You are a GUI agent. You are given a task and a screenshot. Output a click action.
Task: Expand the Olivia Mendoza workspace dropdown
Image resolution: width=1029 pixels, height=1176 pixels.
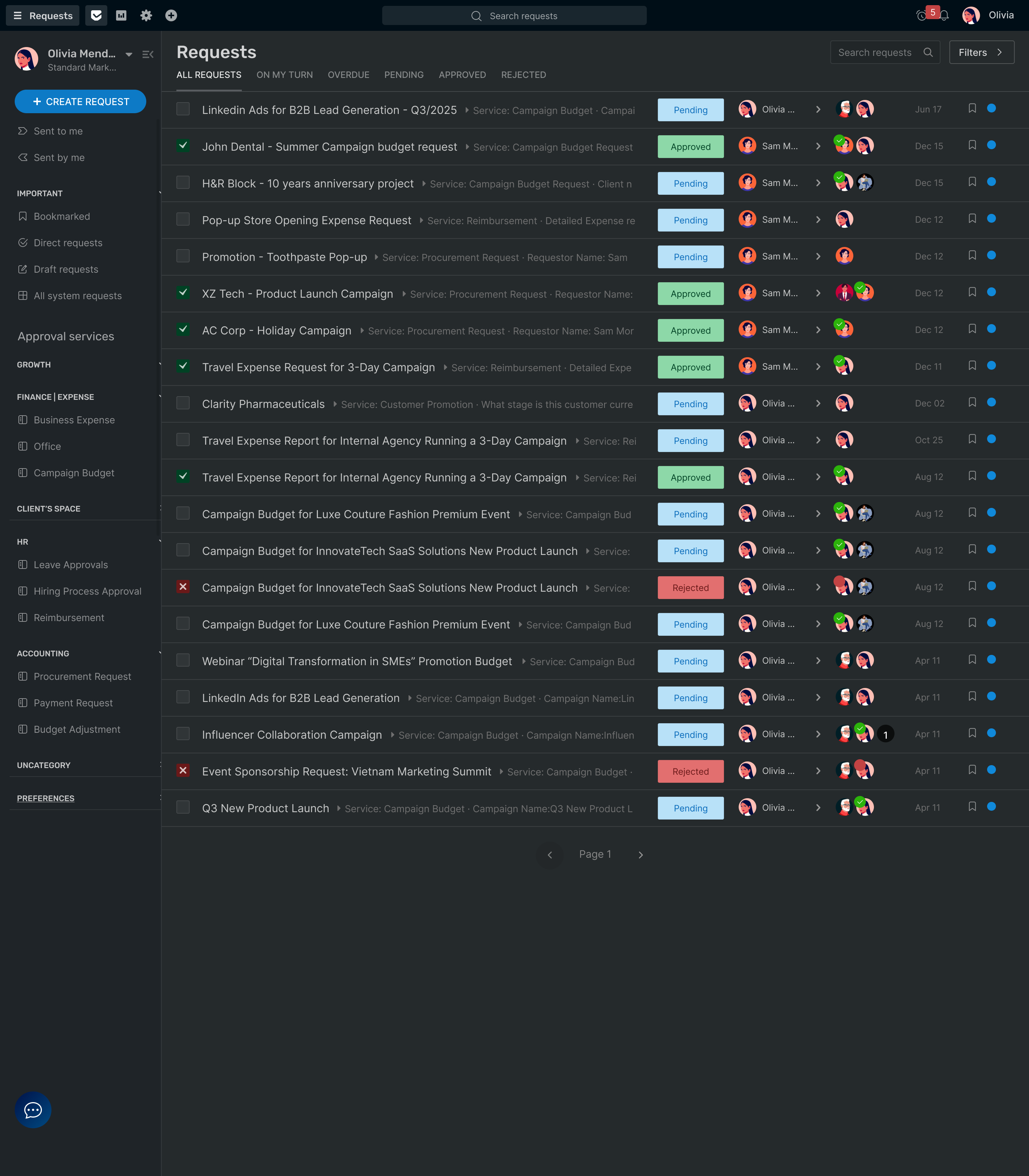129,54
